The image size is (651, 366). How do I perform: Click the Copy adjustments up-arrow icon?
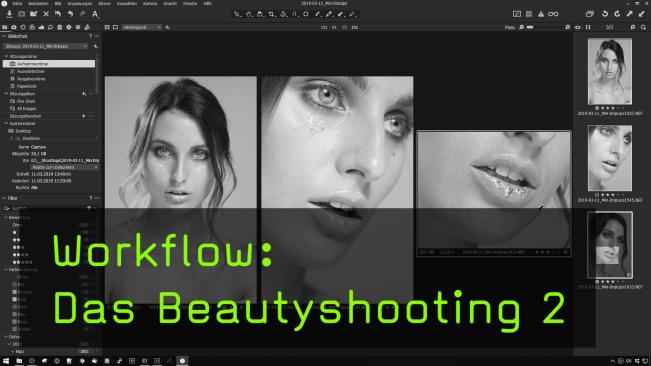(630, 14)
